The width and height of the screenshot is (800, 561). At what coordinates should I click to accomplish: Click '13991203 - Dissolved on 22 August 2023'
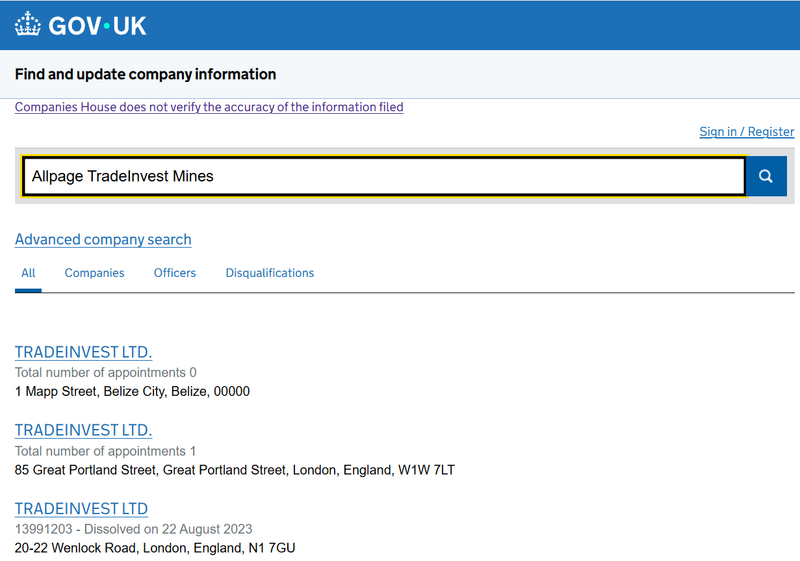click(134, 529)
